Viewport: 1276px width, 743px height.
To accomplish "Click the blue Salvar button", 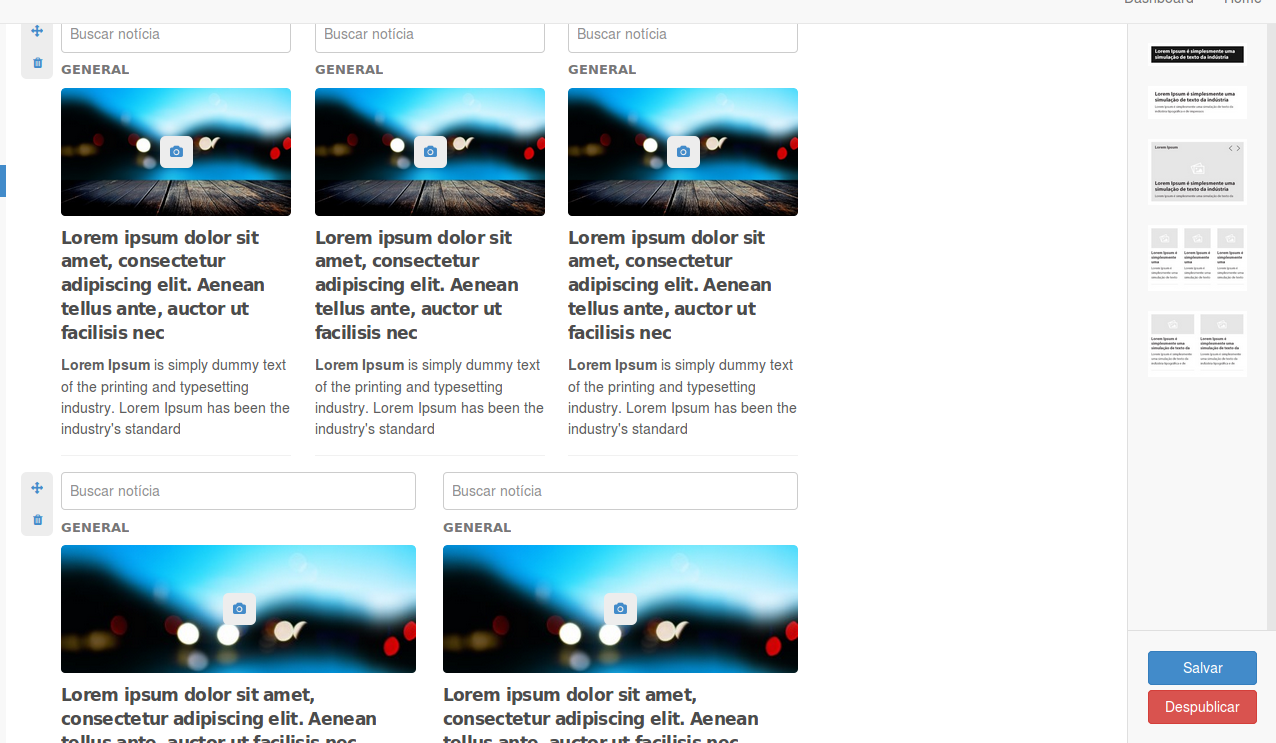I will click(1202, 668).
